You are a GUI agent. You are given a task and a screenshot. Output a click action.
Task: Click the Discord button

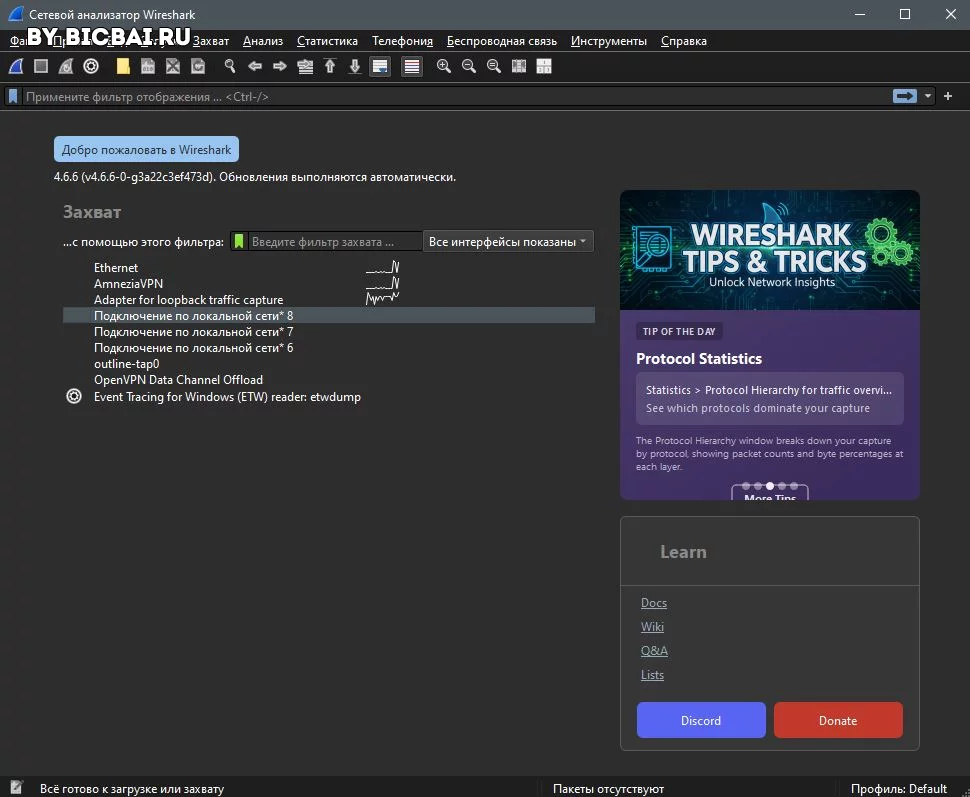pyautogui.click(x=701, y=720)
